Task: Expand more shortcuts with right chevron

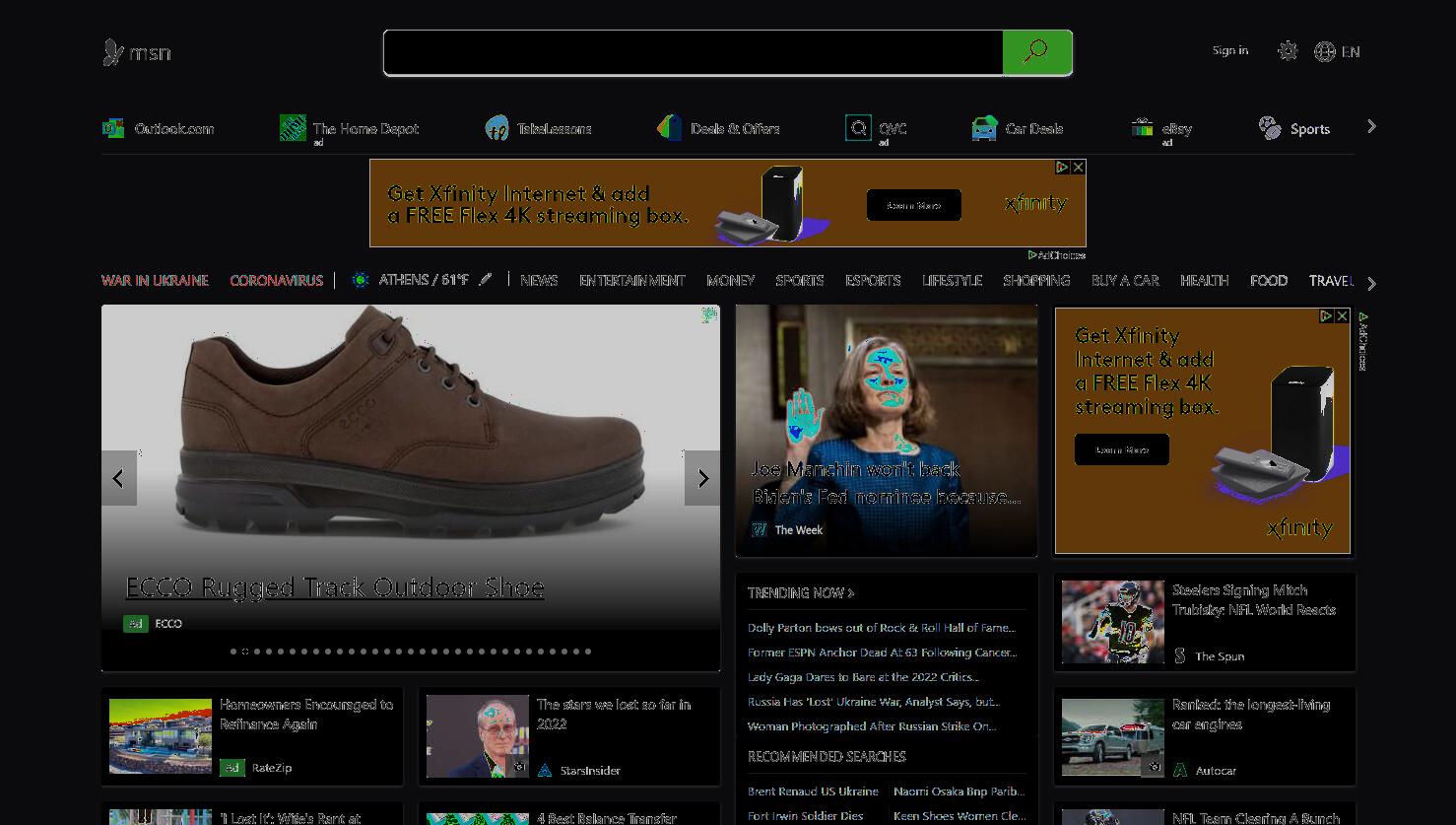Action: pyautogui.click(x=1371, y=126)
